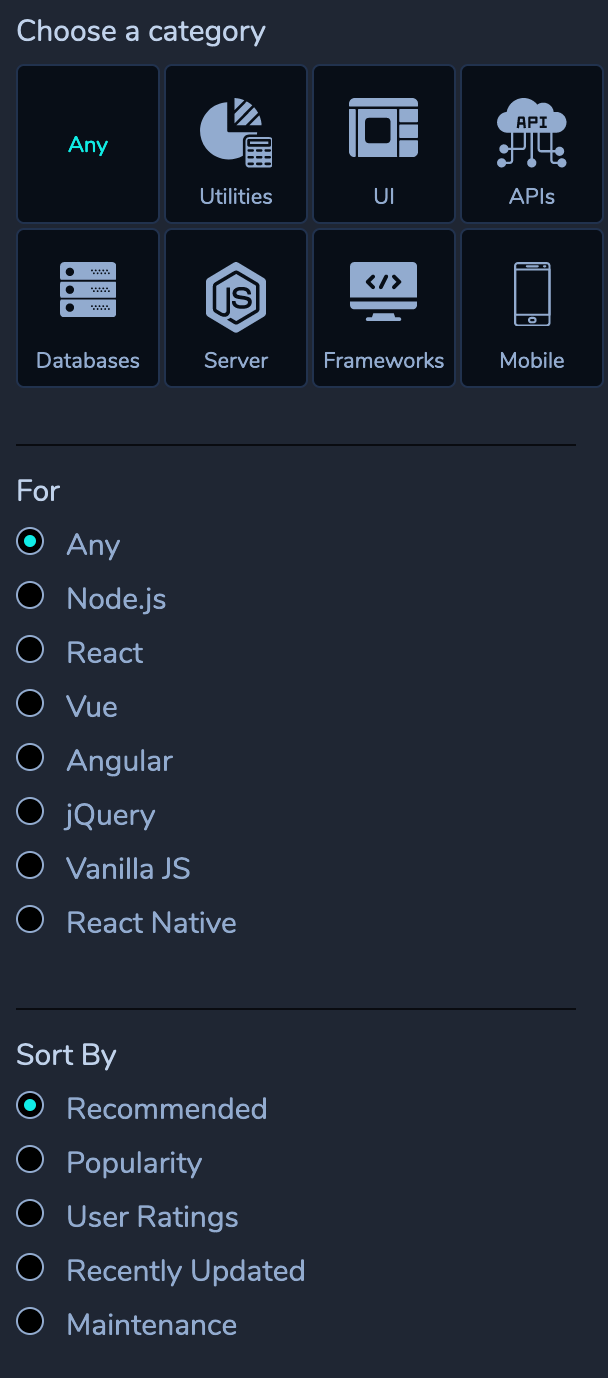Enable the Vanilla JS filter
608x1378 pixels.
(31, 866)
